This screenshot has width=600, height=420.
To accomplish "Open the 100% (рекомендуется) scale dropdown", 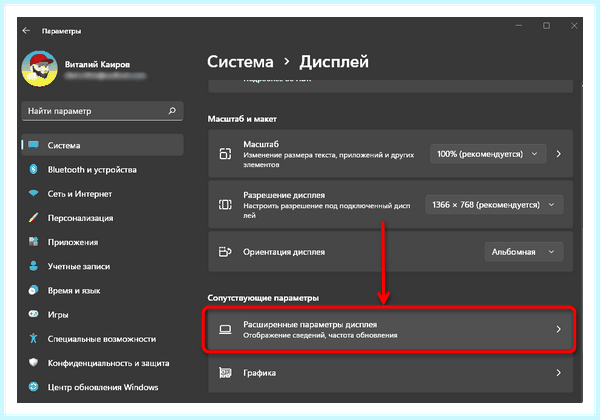I will [x=488, y=154].
